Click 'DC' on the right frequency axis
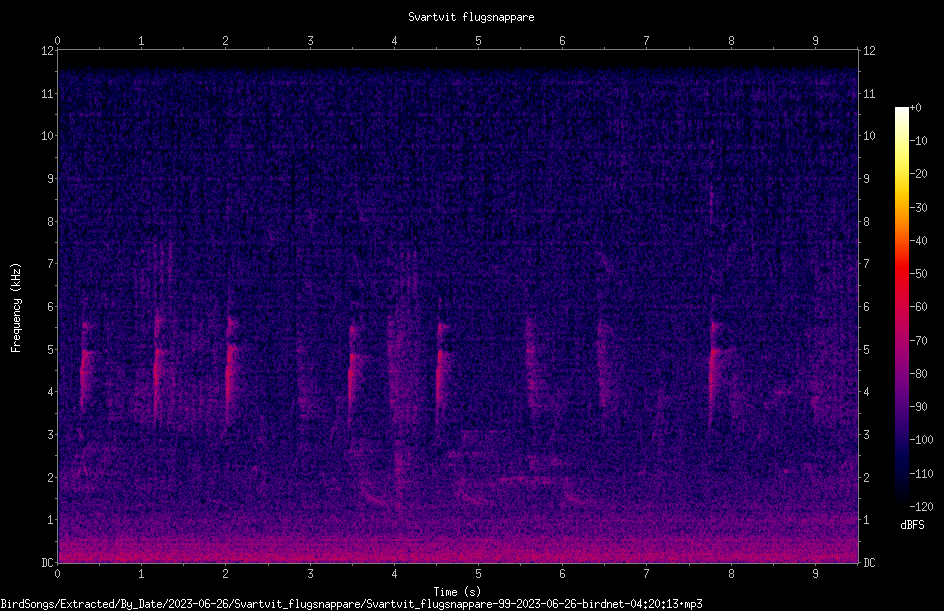 click(869, 563)
